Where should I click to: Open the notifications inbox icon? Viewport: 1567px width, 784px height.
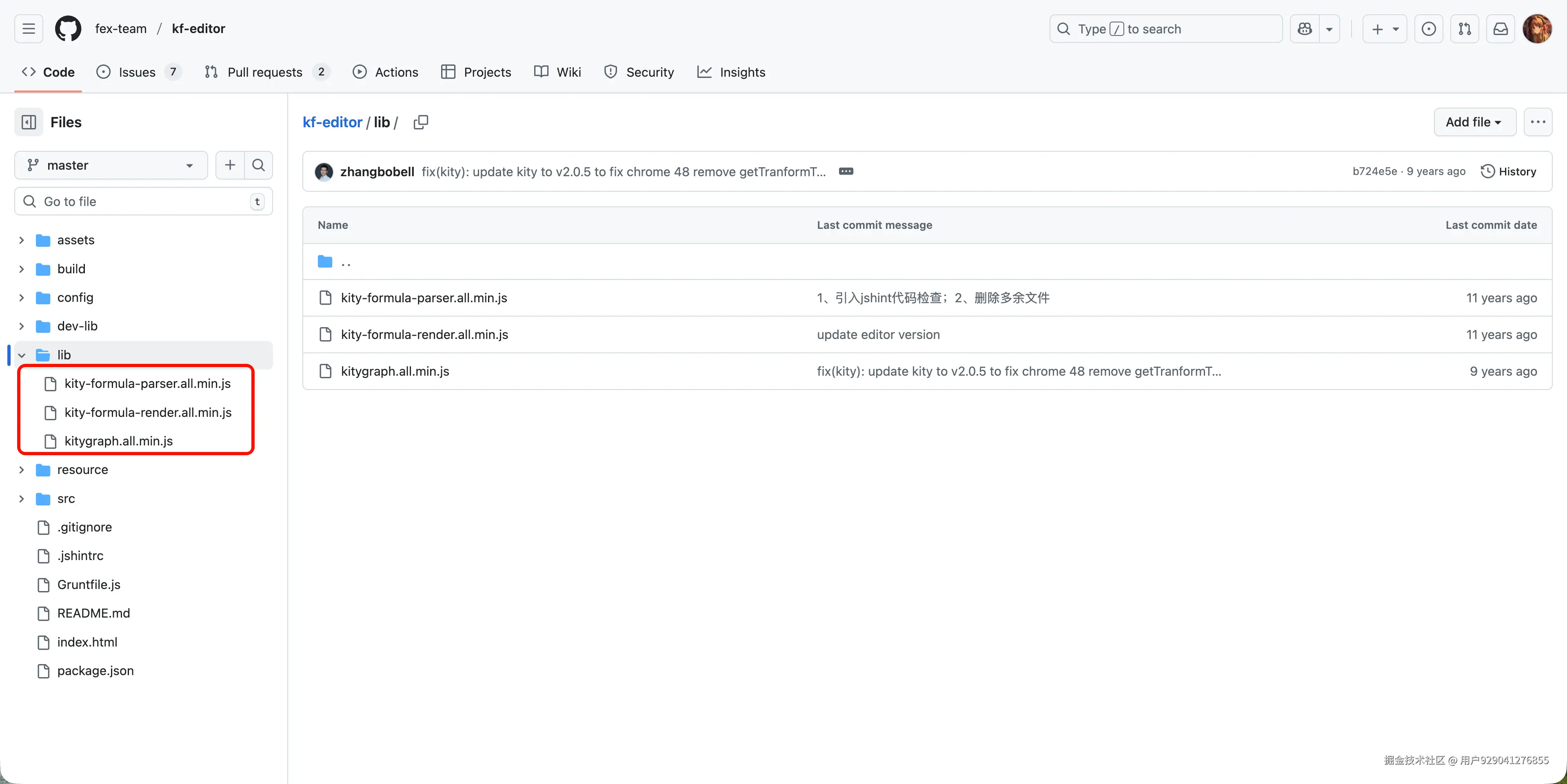1500,29
